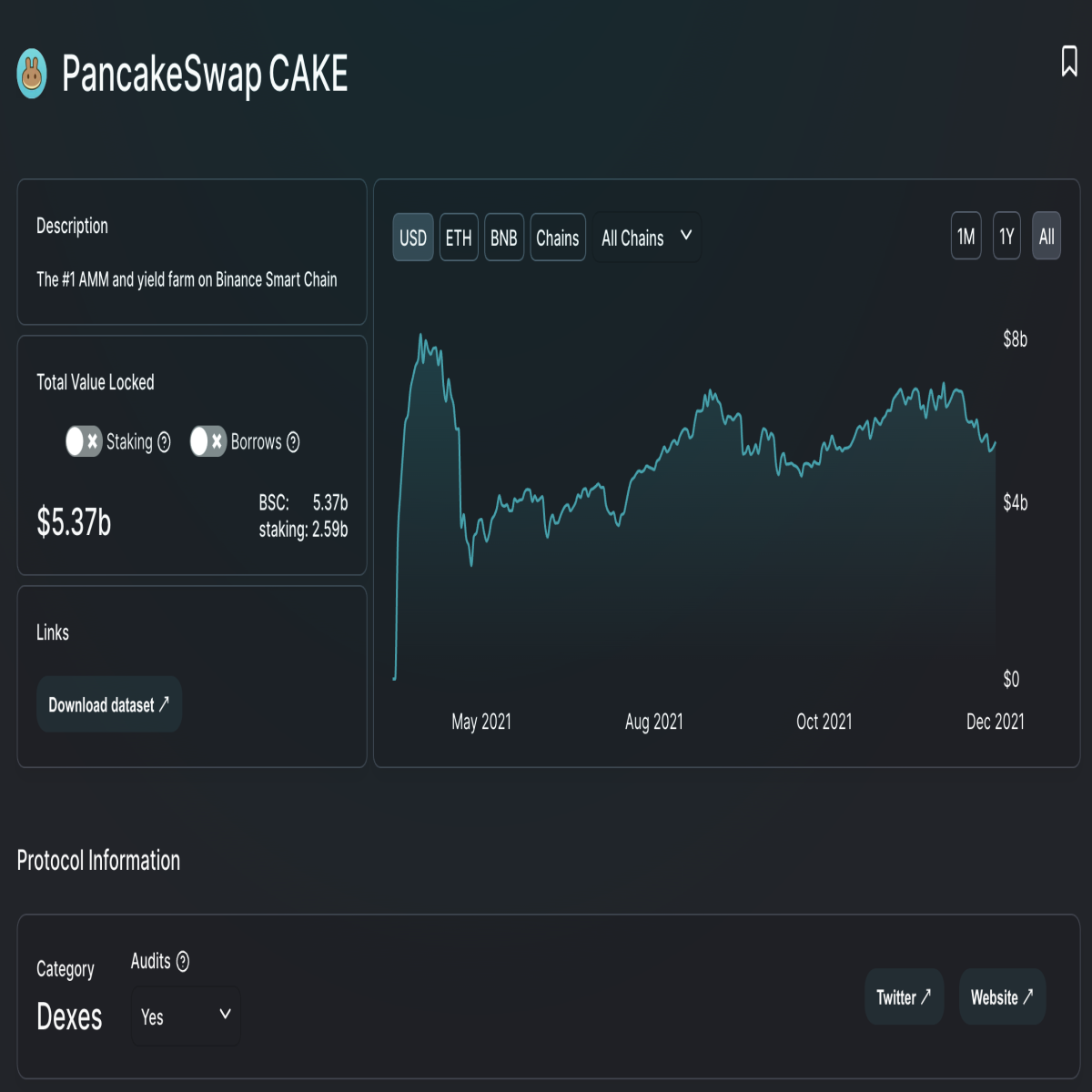Click the $8b axis label
This screenshot has height=1092, width=1092.
coord(1016,339)
